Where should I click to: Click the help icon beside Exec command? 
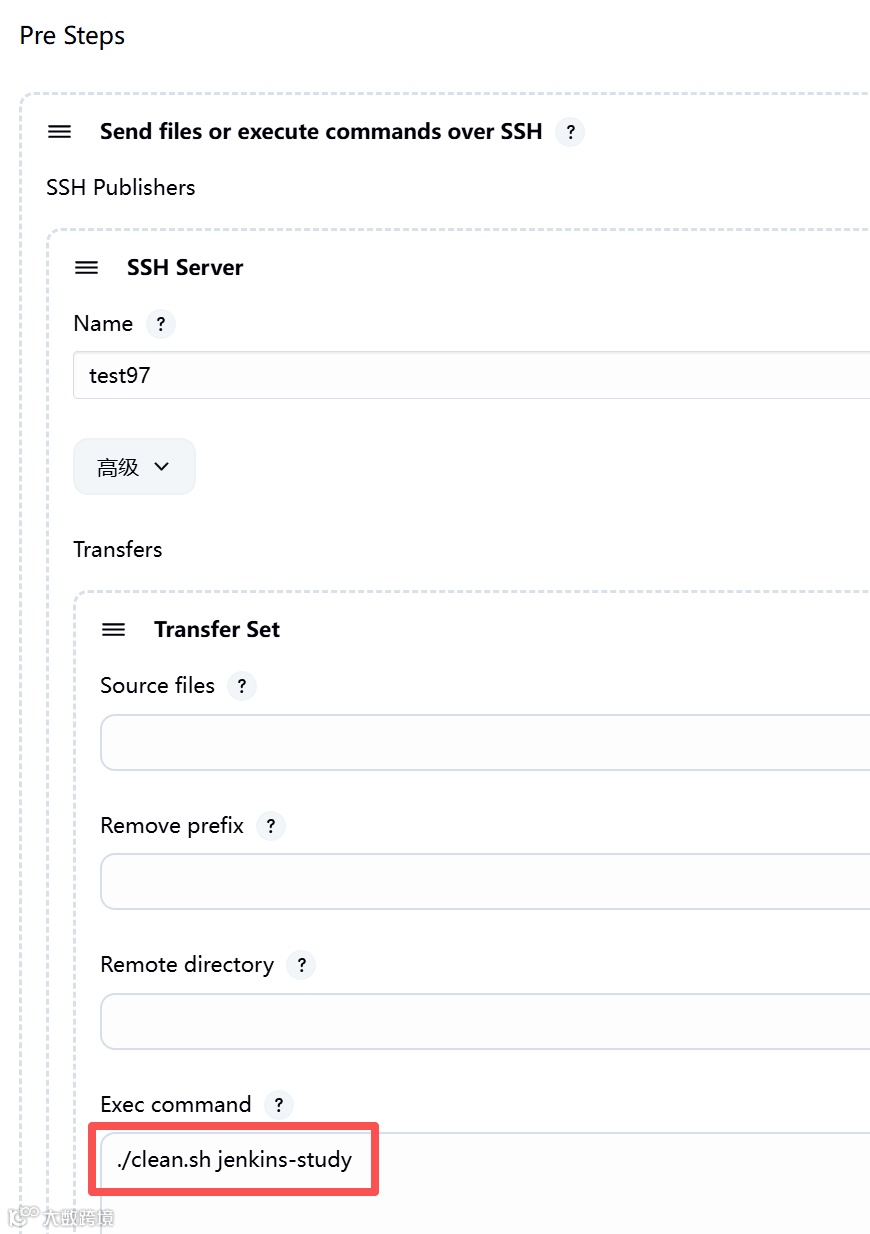(279, 1105)
